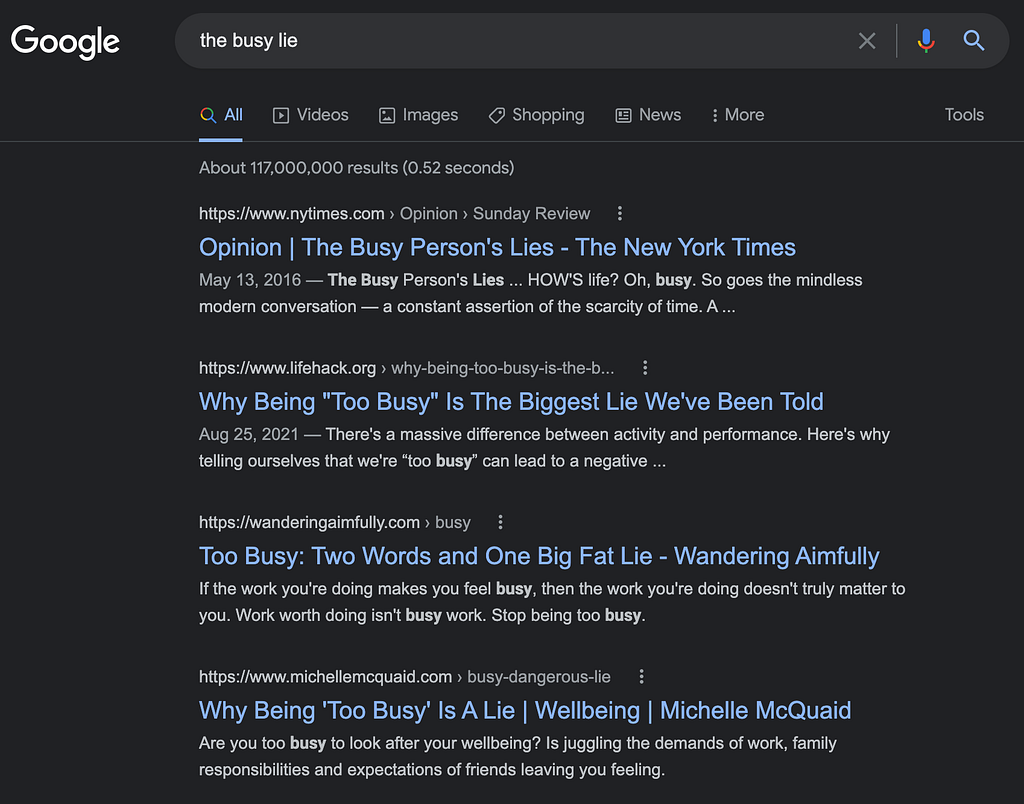This screenshot has width=1024, height=804.
Task: Switch to the Videos tab
Action: [x=310, y=115]
